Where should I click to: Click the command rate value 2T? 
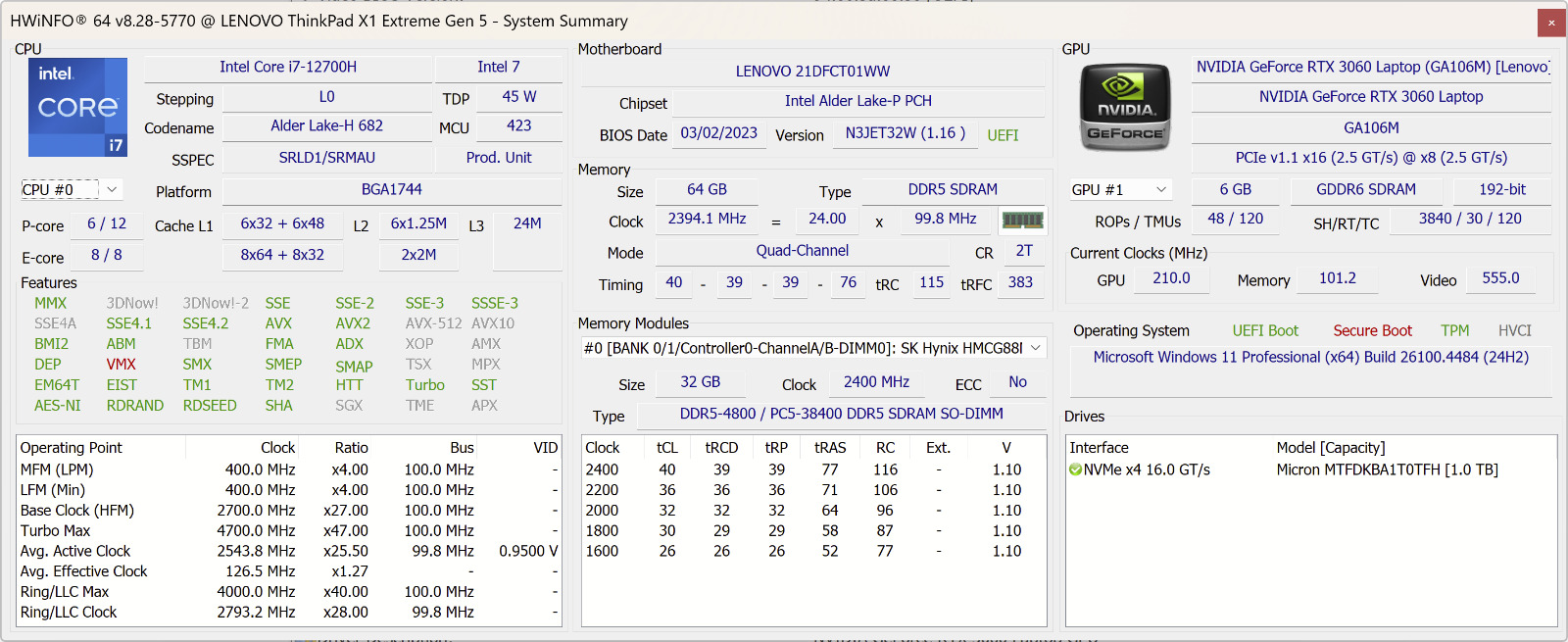pyautogui.click(x=1024, y=251)
